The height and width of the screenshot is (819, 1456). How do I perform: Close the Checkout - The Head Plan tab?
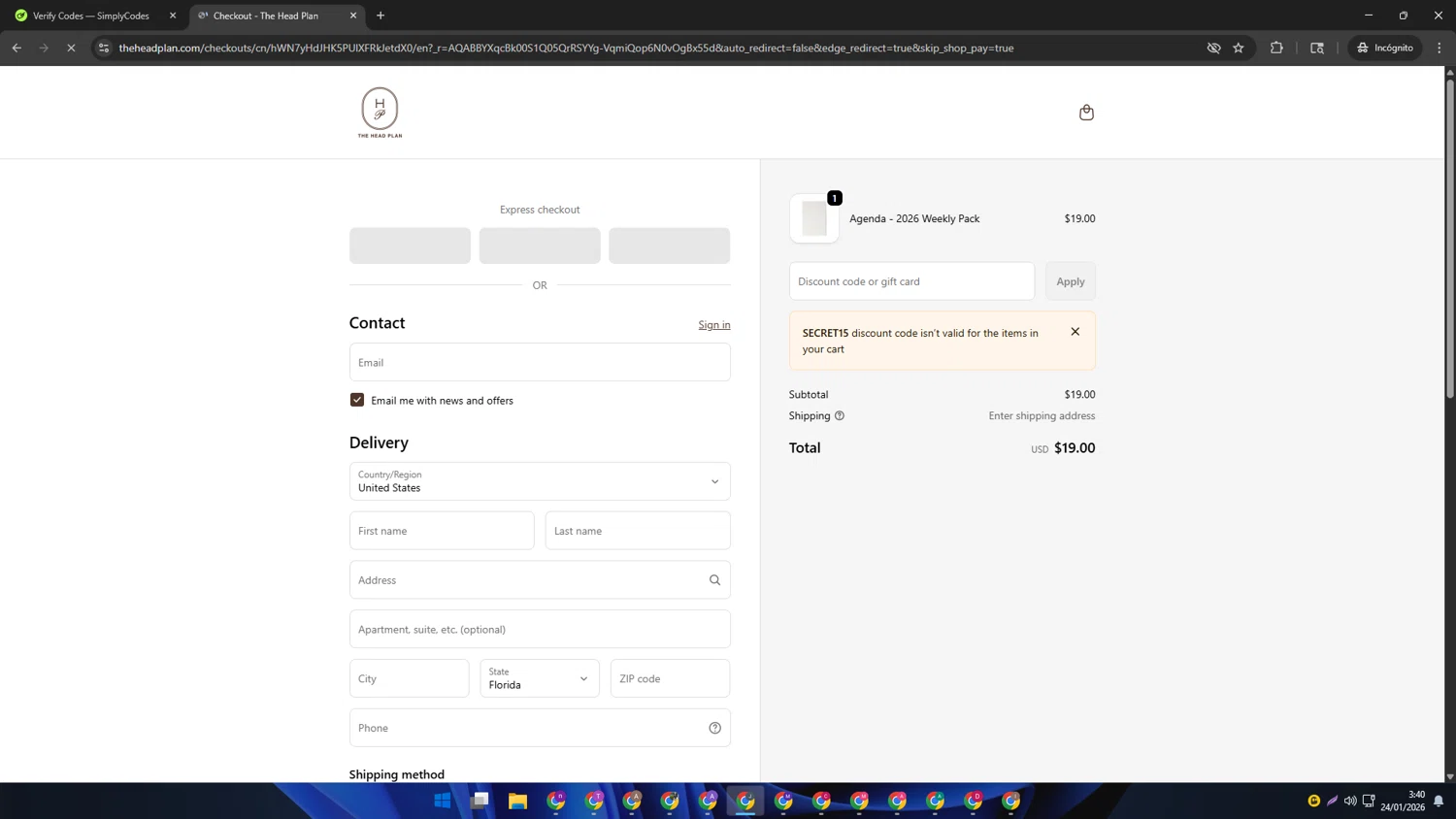point(353,16)
